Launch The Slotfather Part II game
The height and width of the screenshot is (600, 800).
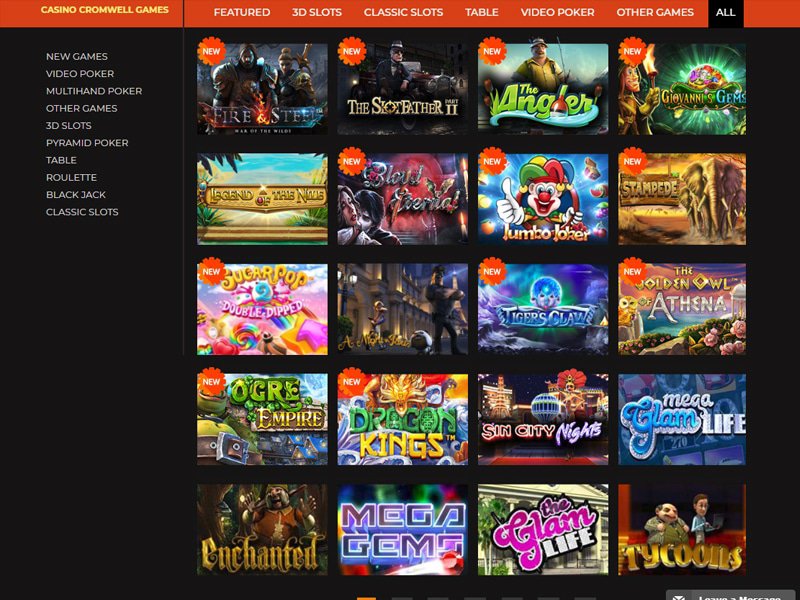tap(403, 89)
